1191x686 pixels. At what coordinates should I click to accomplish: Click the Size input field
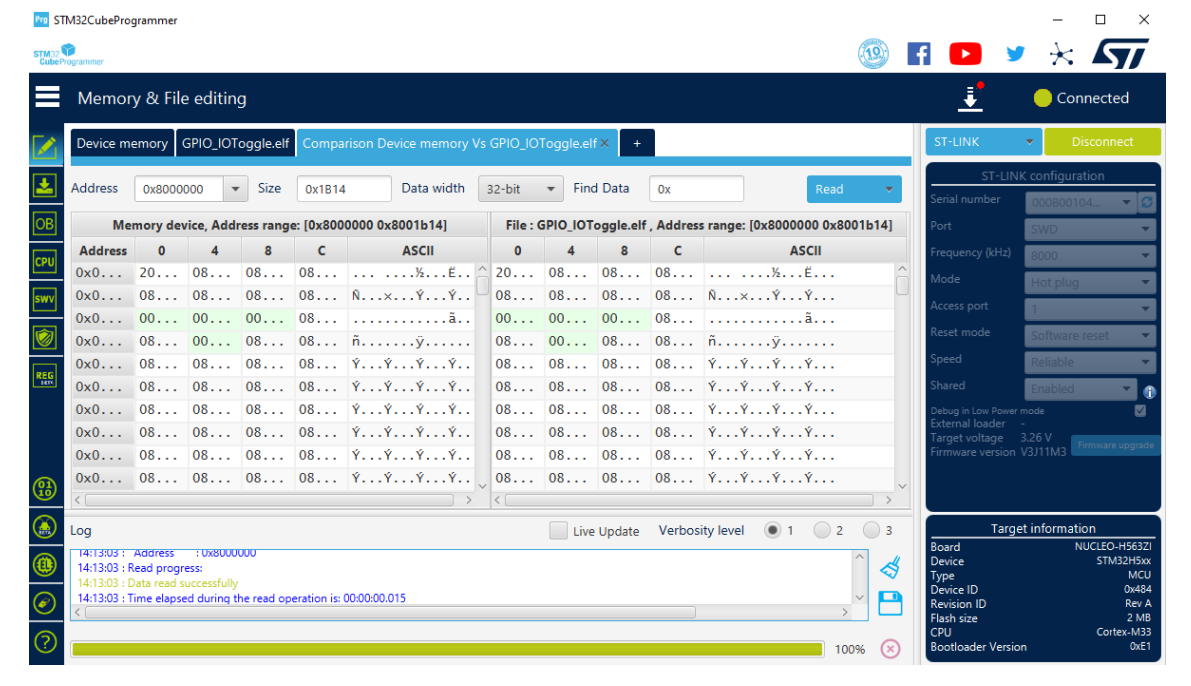(343, 189)
